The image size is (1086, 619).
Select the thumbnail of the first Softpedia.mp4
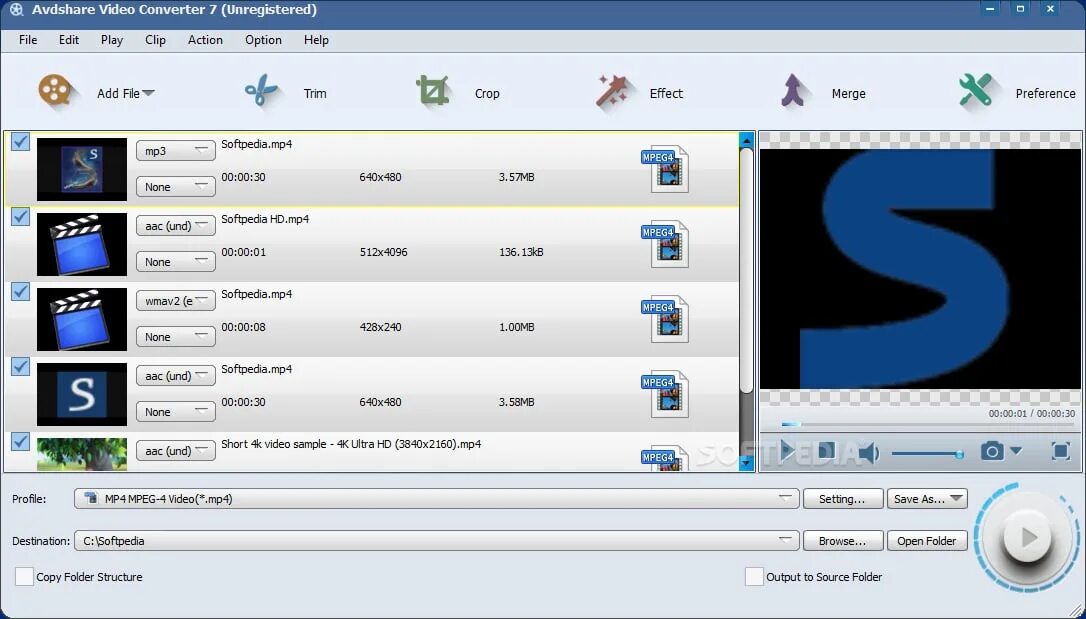tap(82, 169)
